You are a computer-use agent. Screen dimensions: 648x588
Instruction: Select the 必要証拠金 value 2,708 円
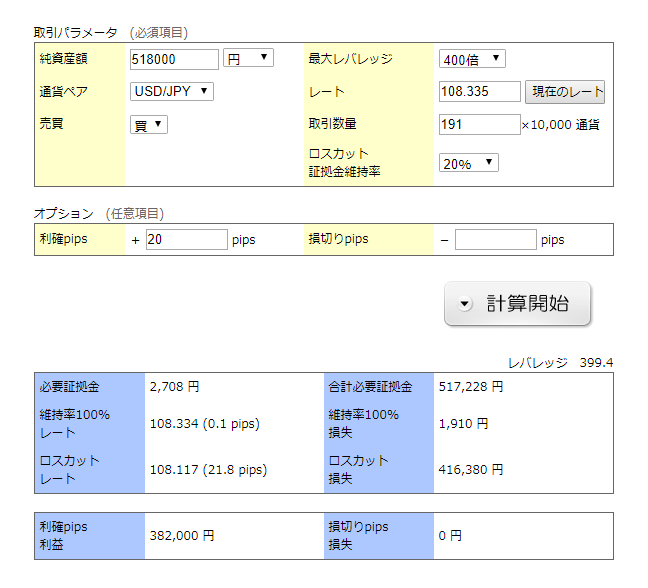click(x=174, y=387)
